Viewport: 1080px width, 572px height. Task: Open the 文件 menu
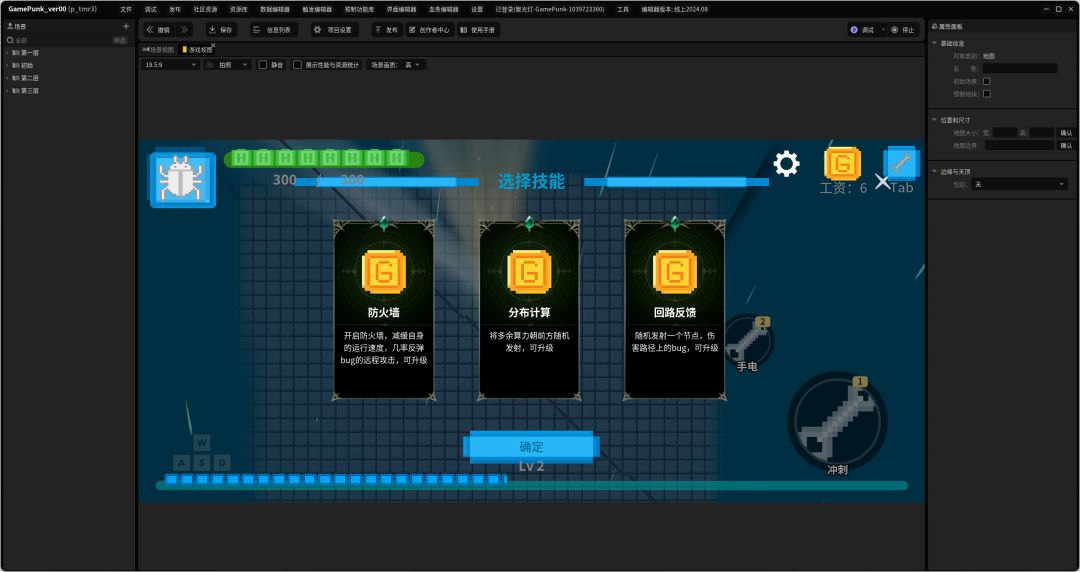point(125,10)
